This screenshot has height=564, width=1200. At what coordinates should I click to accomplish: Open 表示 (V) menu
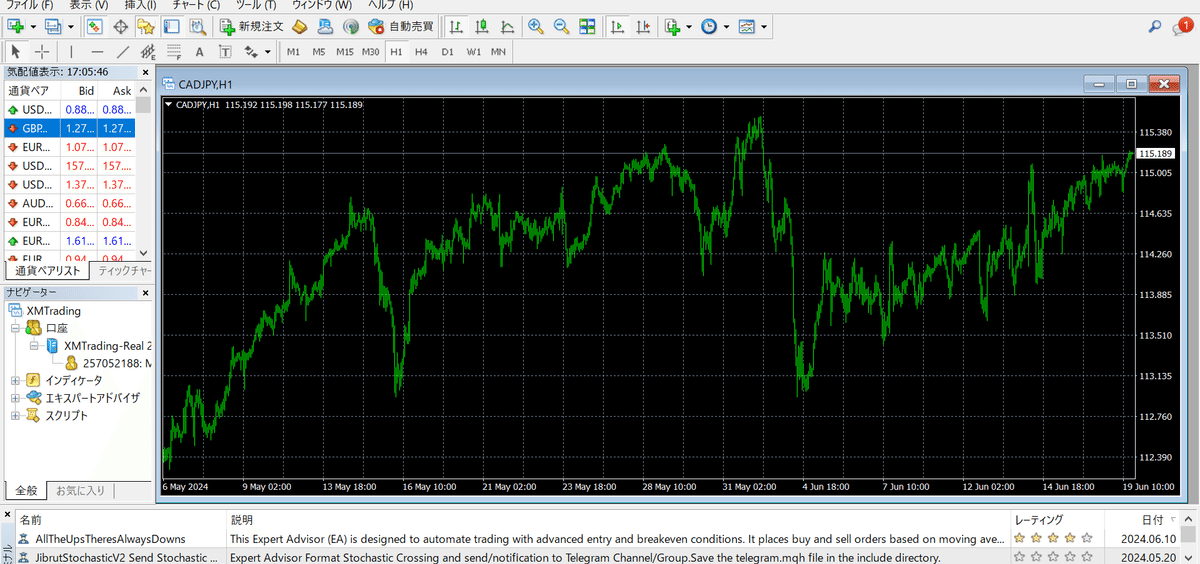89,5
